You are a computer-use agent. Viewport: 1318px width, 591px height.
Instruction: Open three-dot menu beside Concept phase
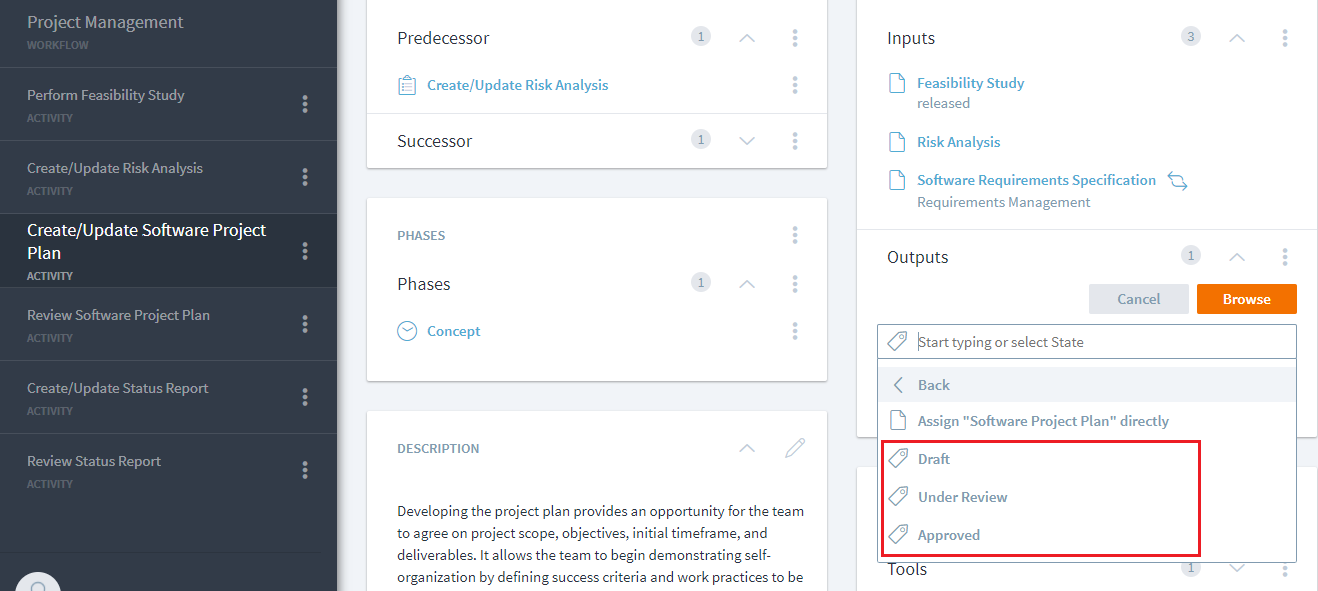point(795,331)
